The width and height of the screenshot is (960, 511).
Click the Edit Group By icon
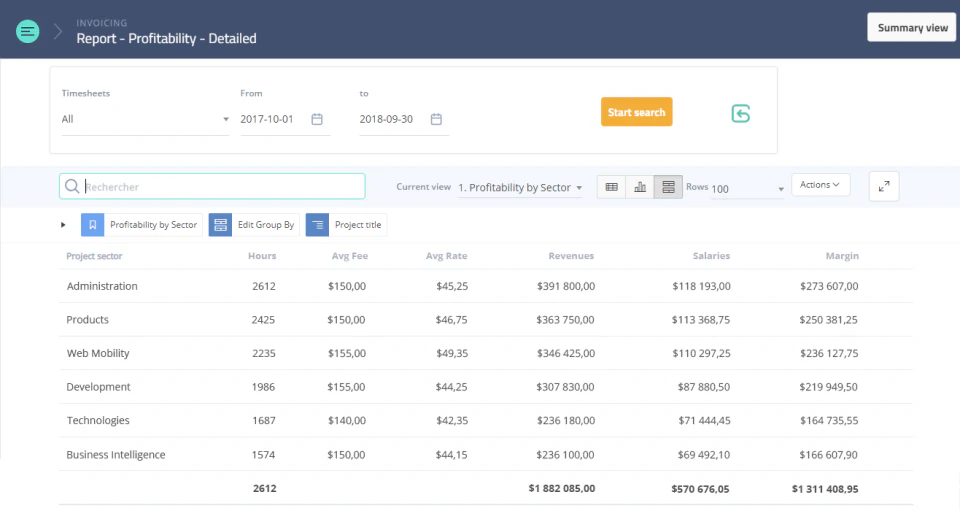tap(220, 225)
